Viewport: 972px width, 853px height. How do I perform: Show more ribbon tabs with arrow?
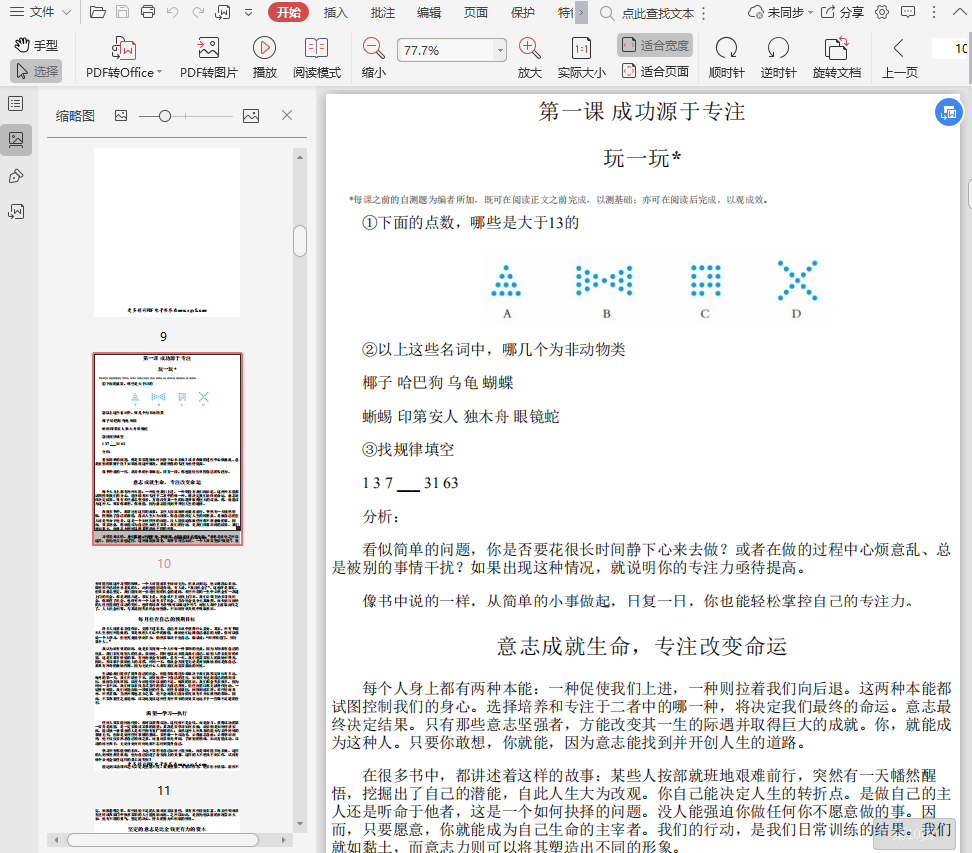[581, 12]
